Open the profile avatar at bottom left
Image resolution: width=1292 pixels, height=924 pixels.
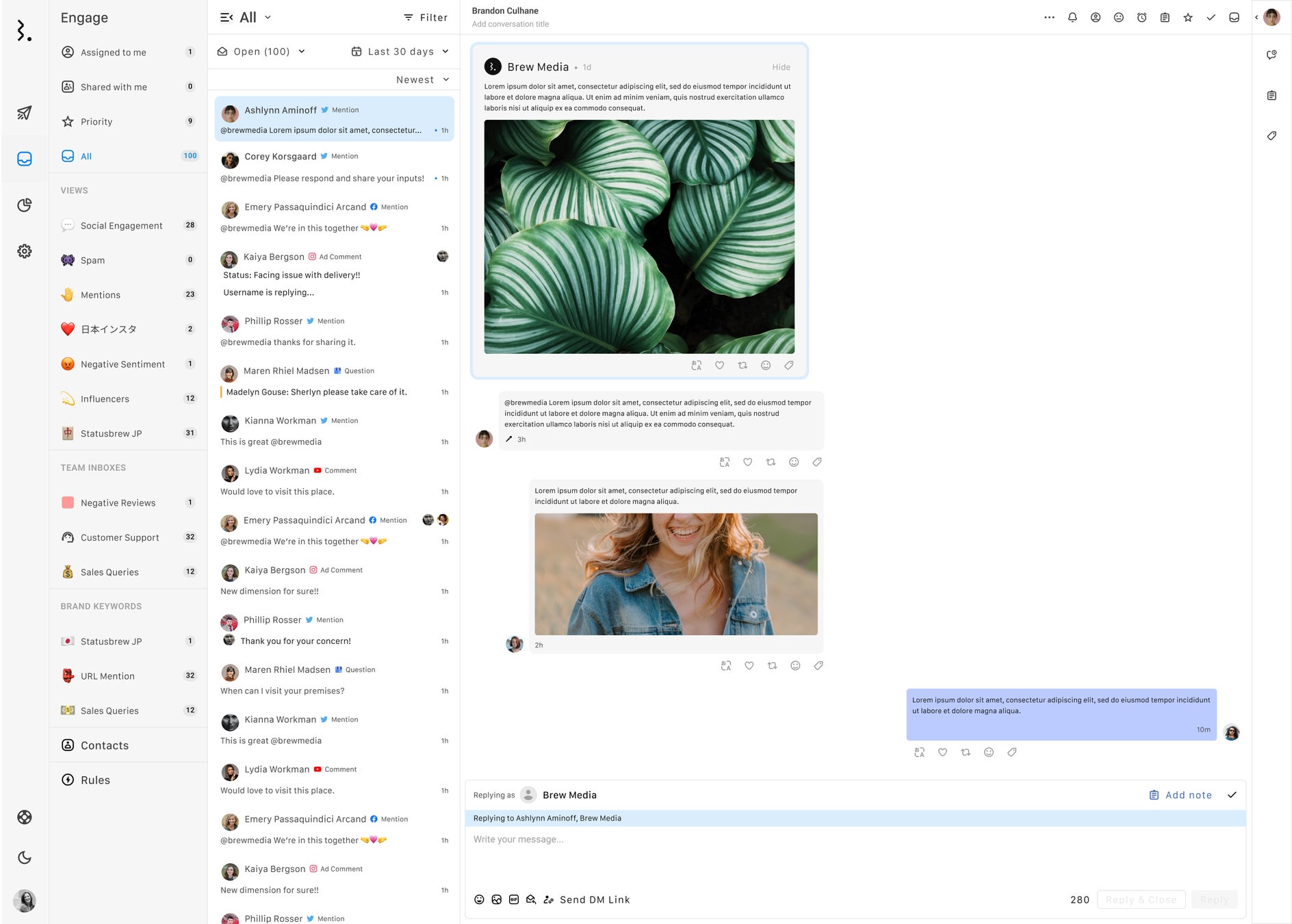25,901
